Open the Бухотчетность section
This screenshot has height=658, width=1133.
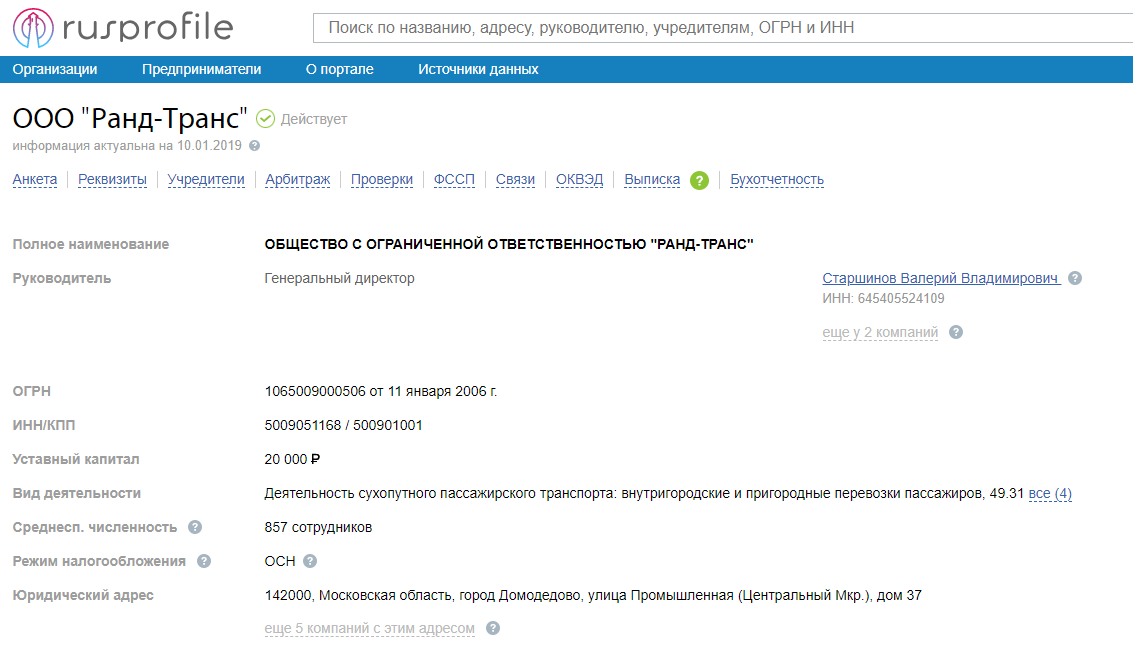click(777, 179)
